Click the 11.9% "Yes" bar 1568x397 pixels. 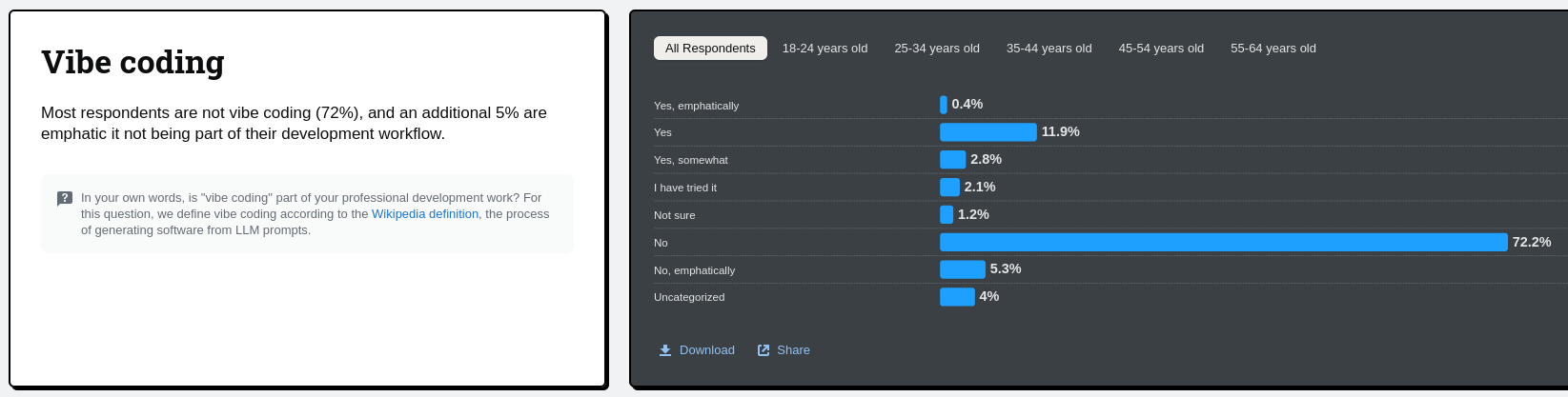(x=988, y=132)
